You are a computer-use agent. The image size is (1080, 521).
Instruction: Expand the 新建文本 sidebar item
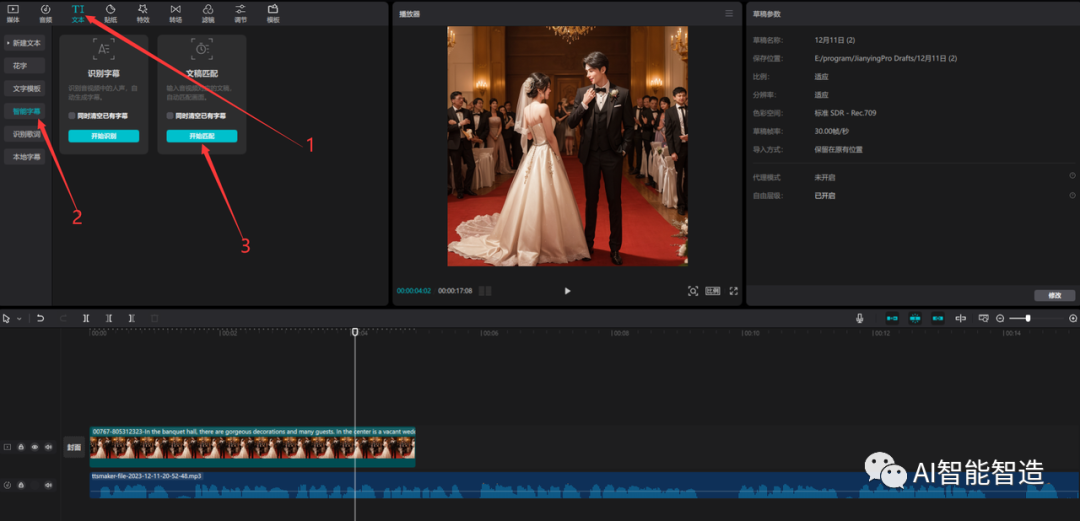[x=25, y=43]
